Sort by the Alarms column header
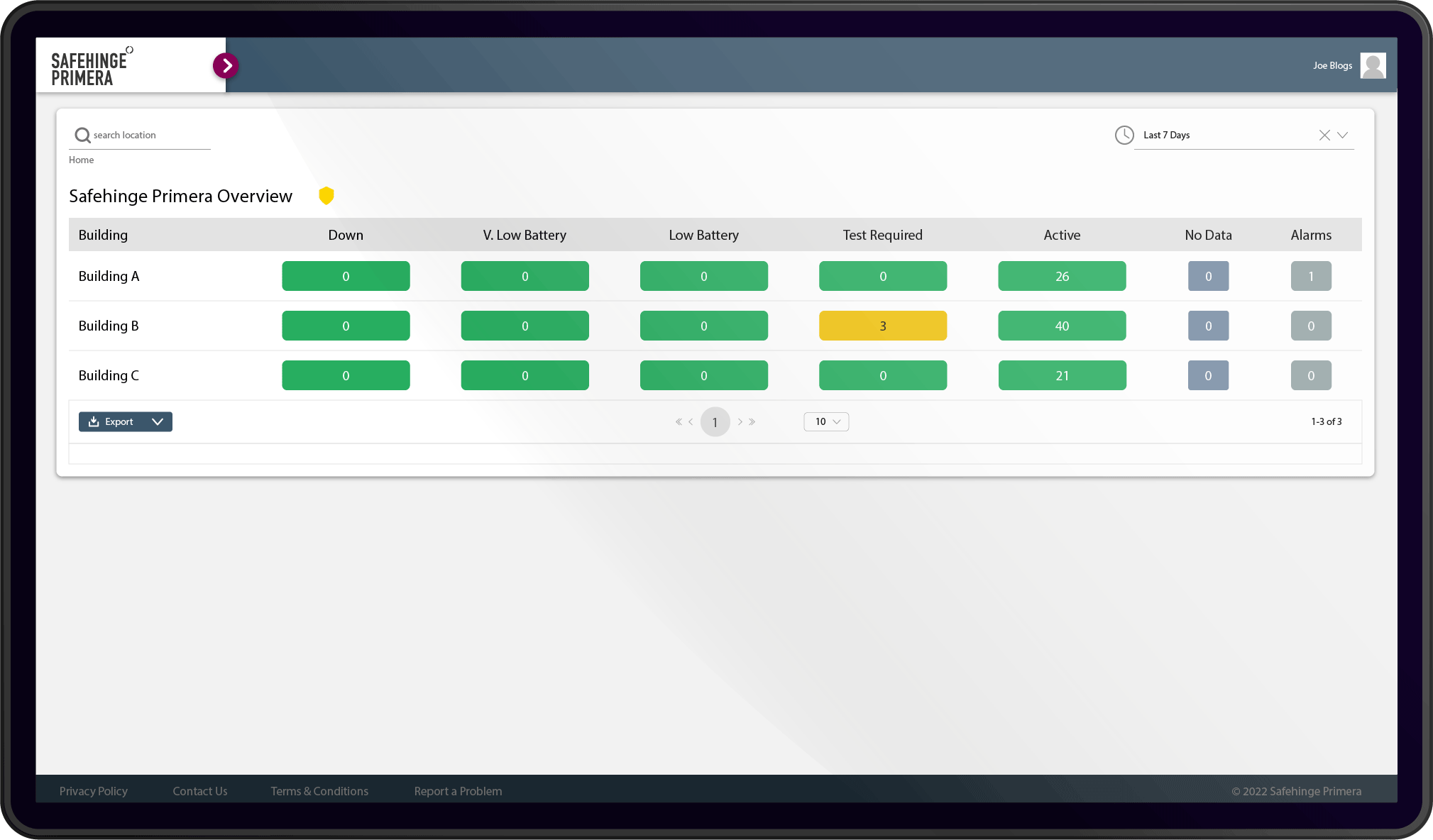Viewport: 1433px width, 840px height. pos(1311,235)
